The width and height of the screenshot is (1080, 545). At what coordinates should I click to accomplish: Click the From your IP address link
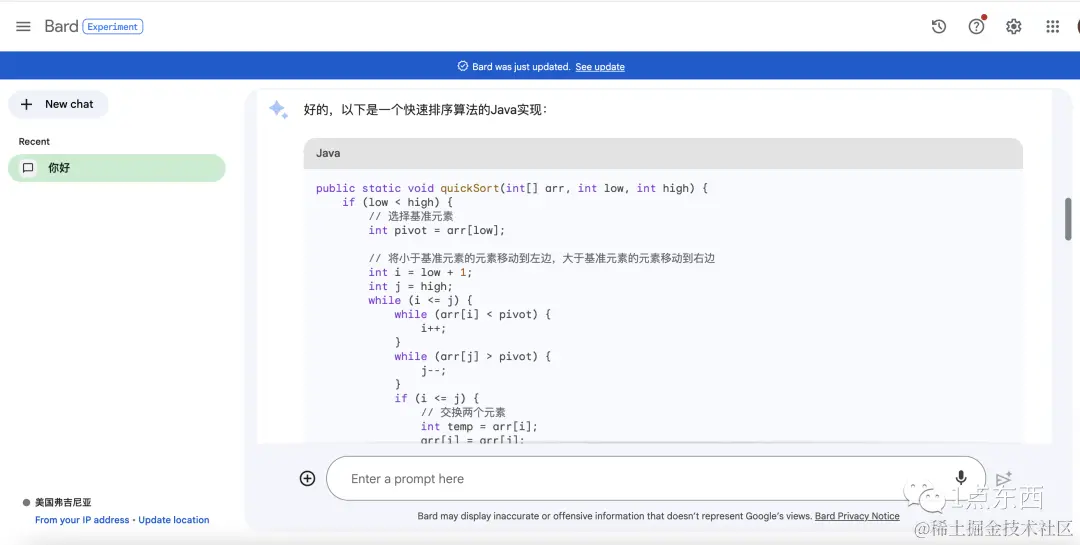pos(82,520)
